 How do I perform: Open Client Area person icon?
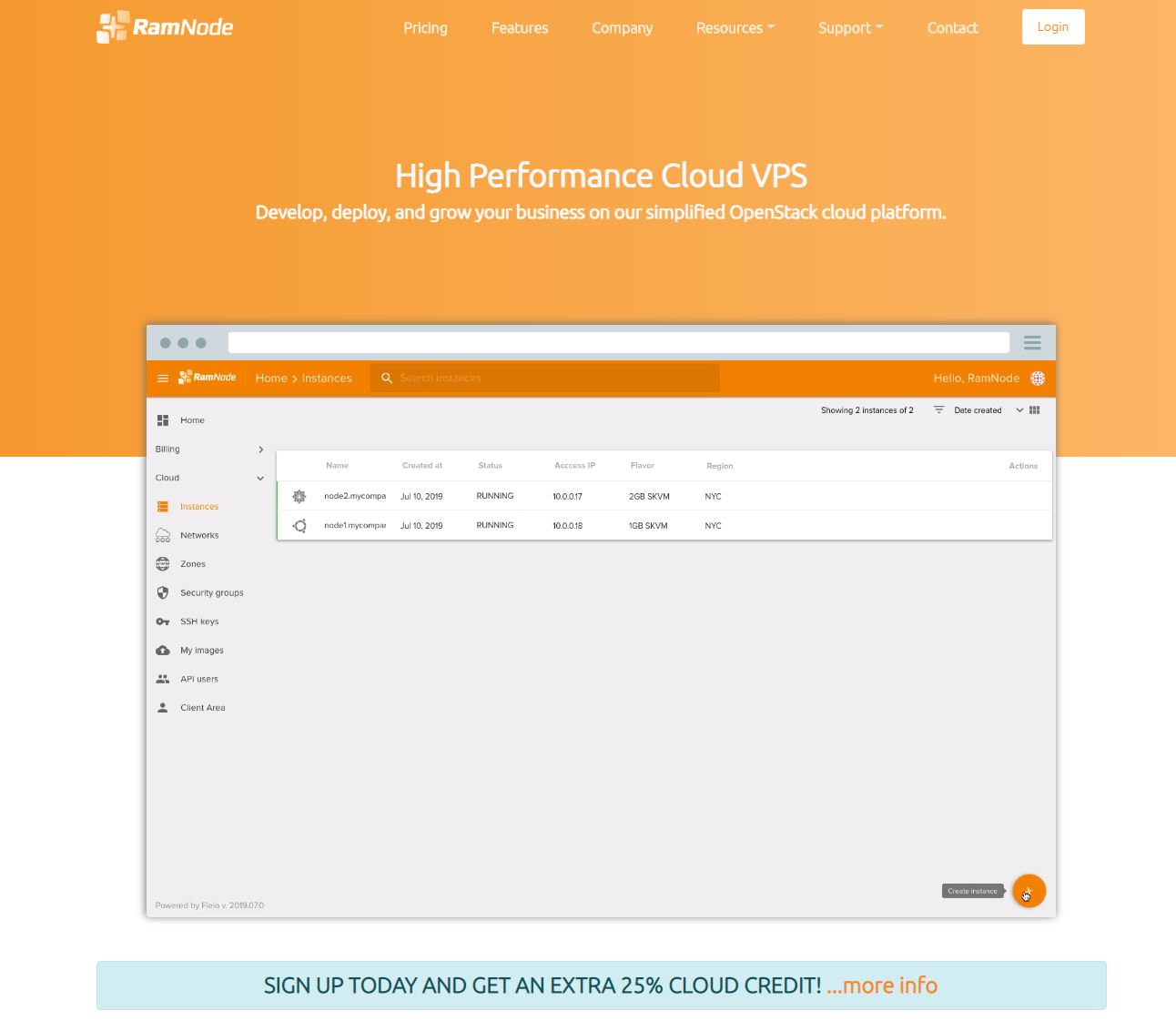tap(163, 708)
